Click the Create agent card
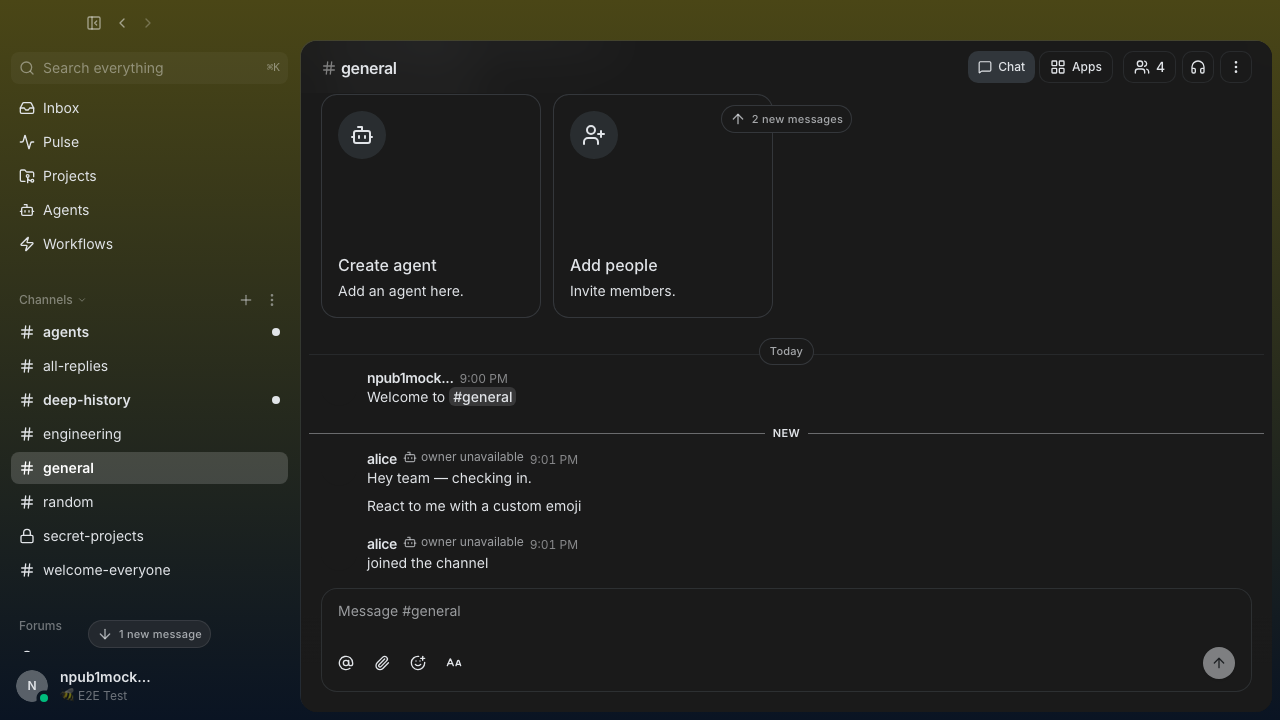 click(431, 206)
